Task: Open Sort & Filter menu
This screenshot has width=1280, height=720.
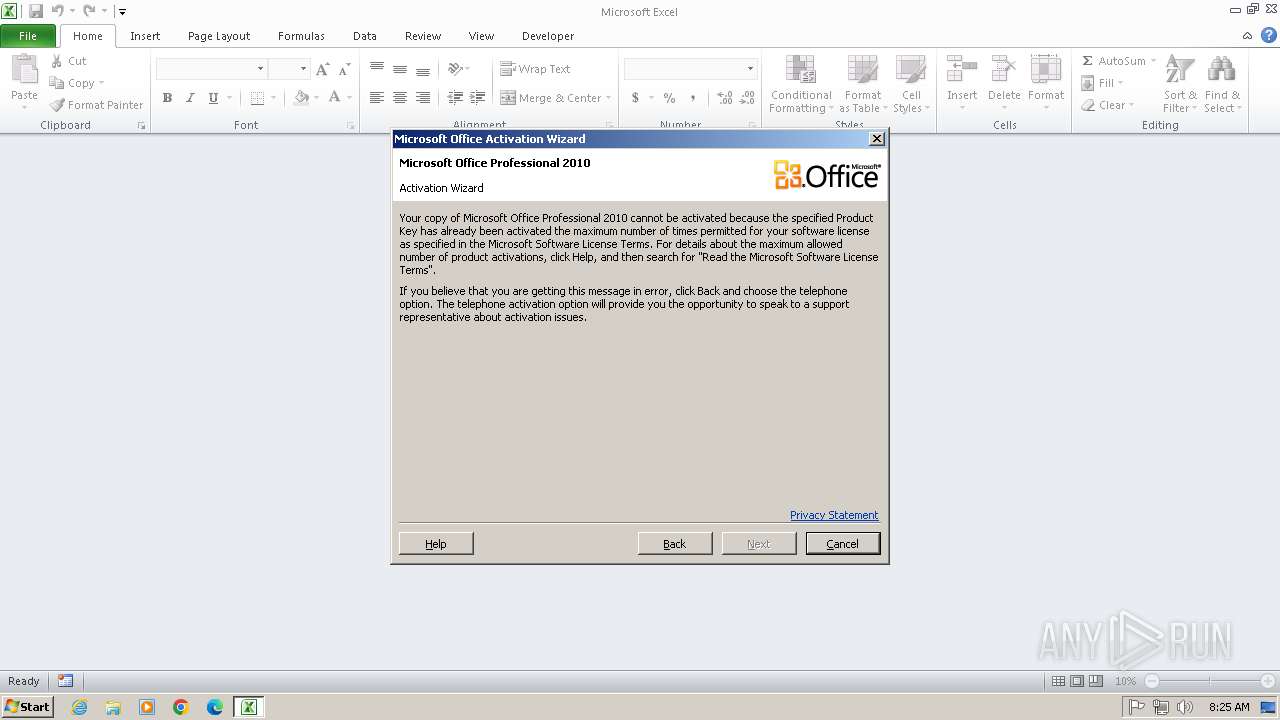Action: (x=1180, y=84)
